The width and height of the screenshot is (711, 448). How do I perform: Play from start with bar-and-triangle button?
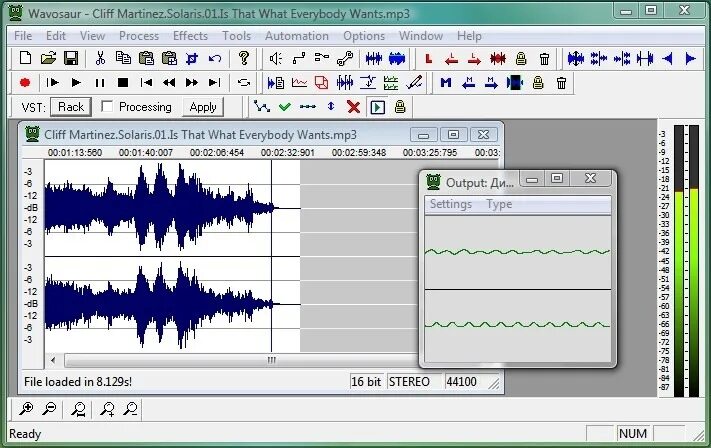coord(53,83)
